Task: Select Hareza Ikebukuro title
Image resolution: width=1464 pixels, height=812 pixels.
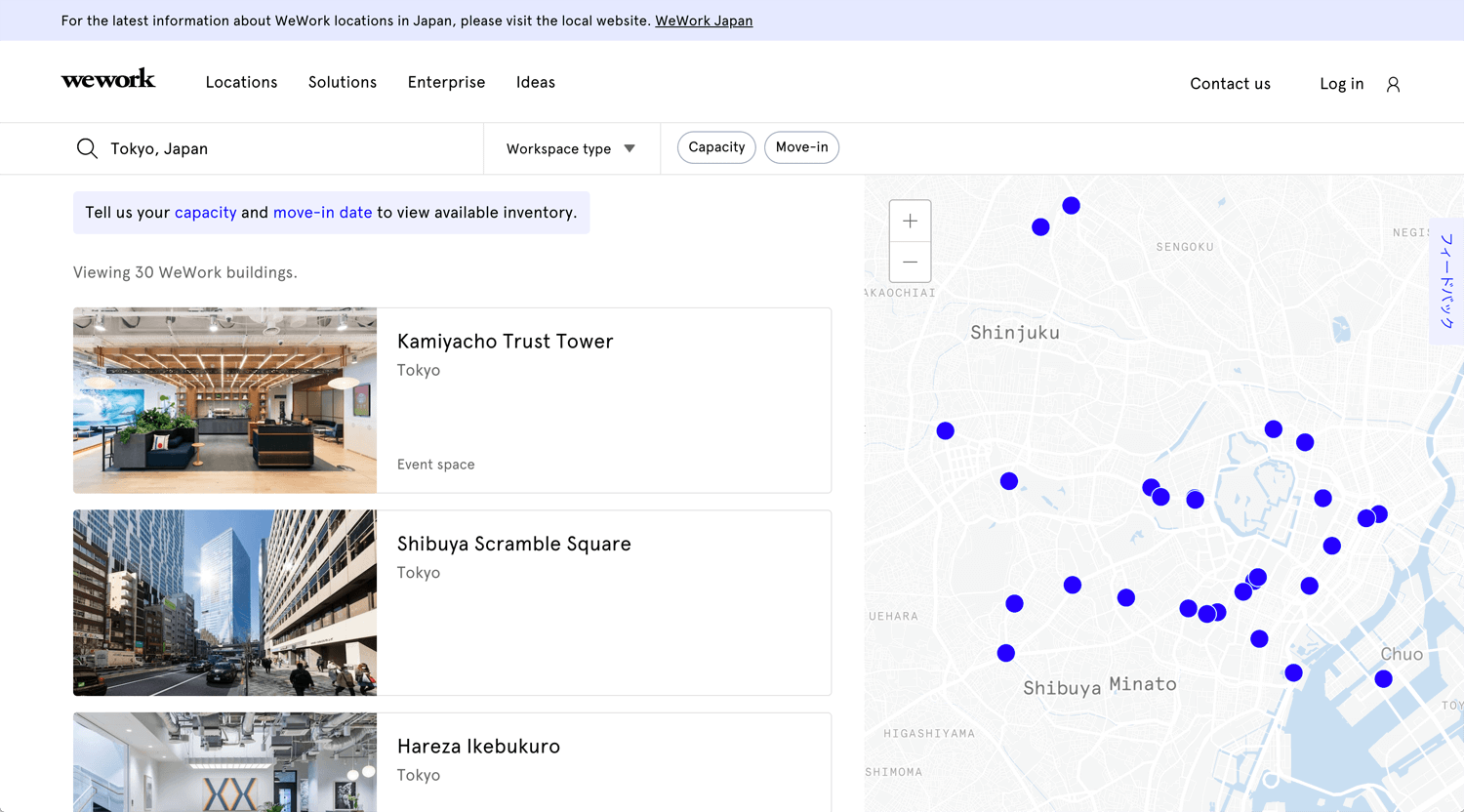Action: point(478,747)
